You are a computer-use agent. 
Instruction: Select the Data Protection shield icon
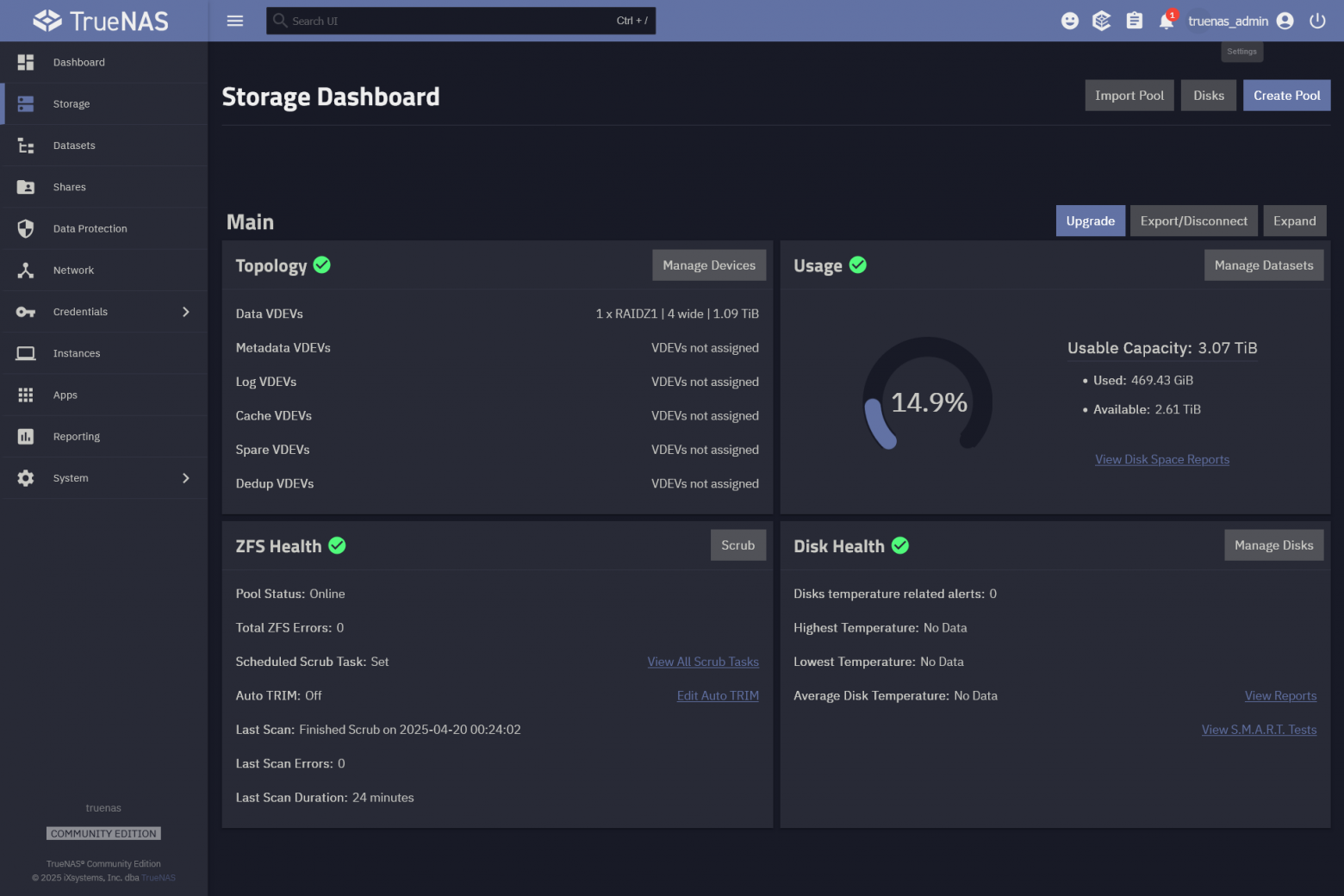(x=25, y=228)
